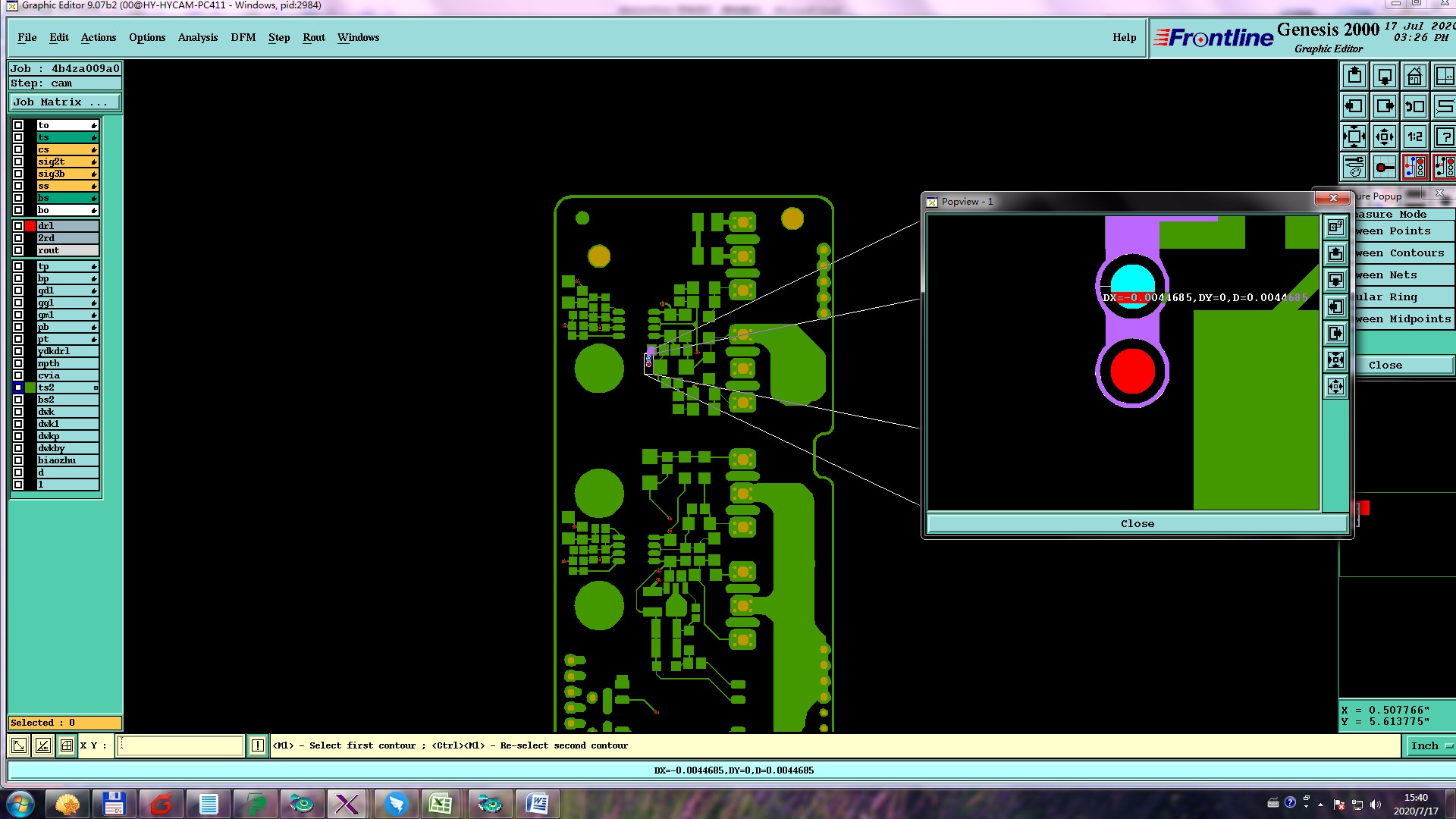
Task: Click Close button at bottom of Popview
Action: coord(1137,524)
